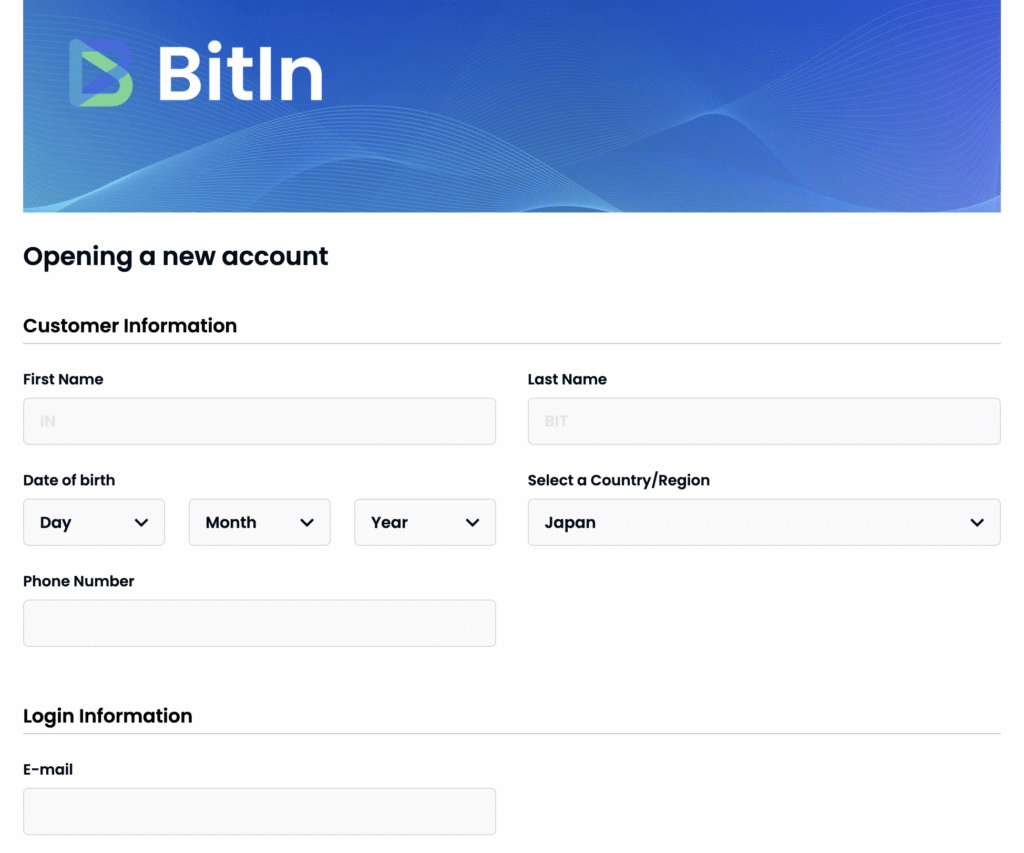Click the 'Login Information' section header

pos(107,716)
